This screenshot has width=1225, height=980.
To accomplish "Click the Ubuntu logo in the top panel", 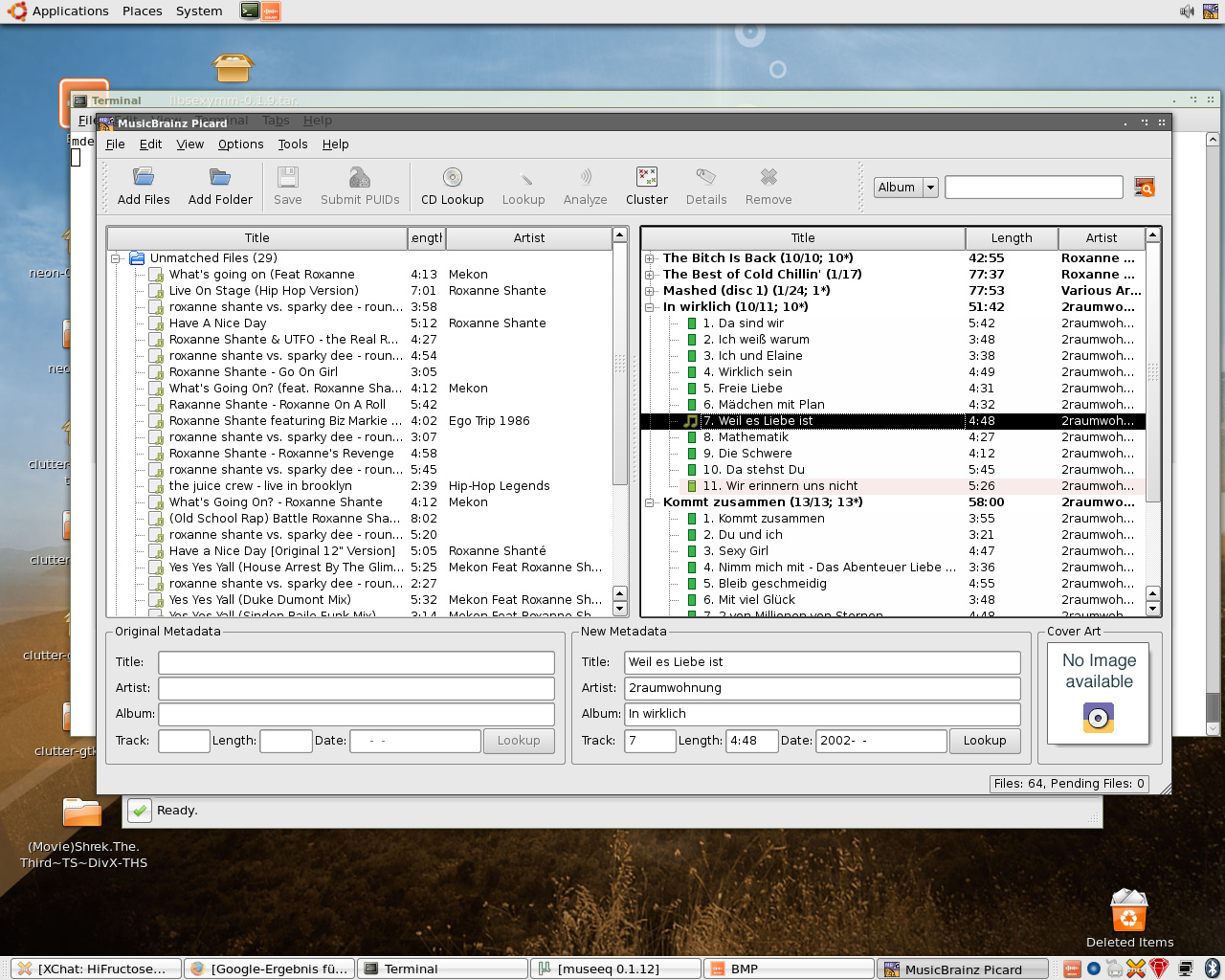I will click(16, 11).
